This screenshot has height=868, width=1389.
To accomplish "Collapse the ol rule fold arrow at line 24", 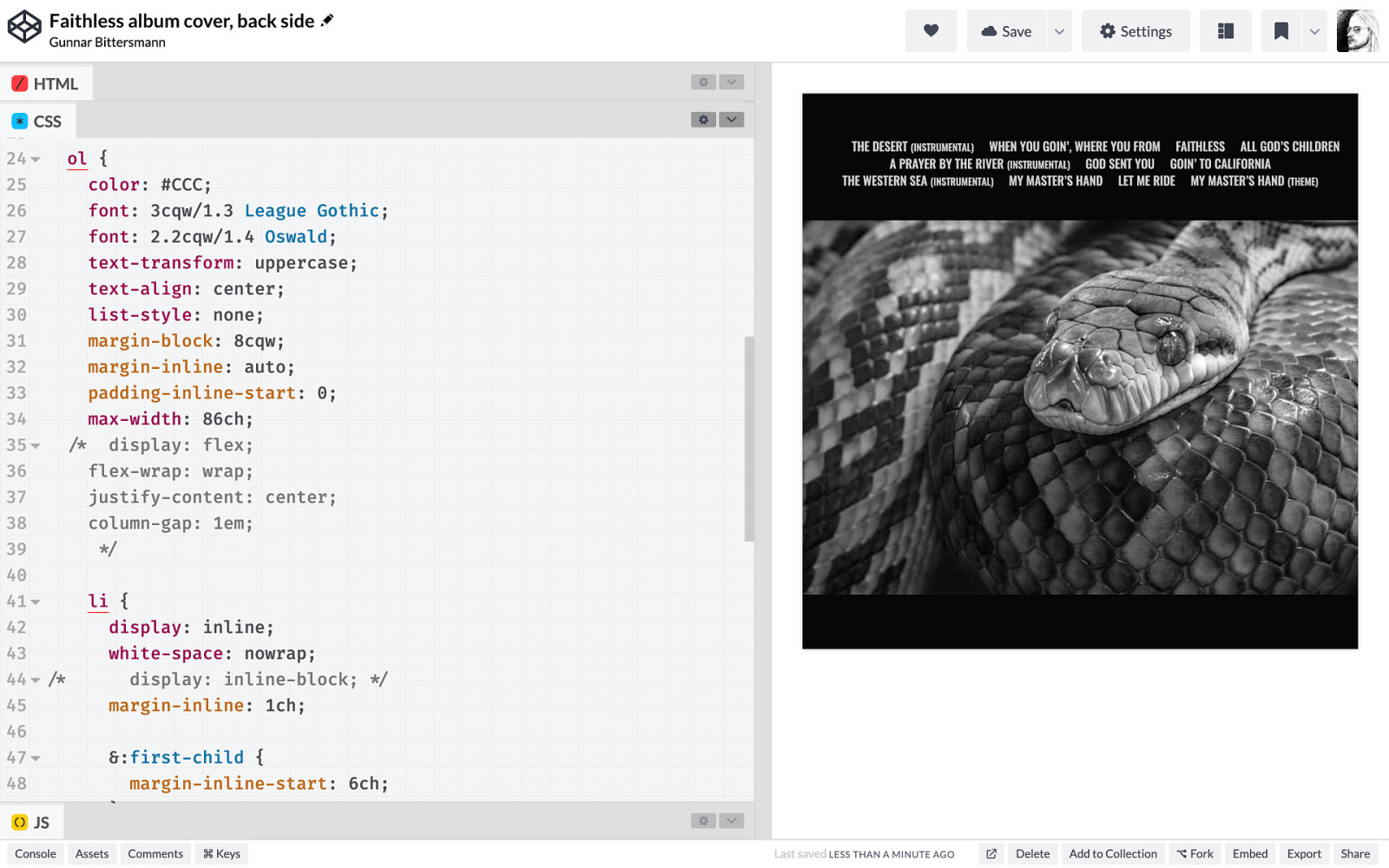I will tap(36, 160).
